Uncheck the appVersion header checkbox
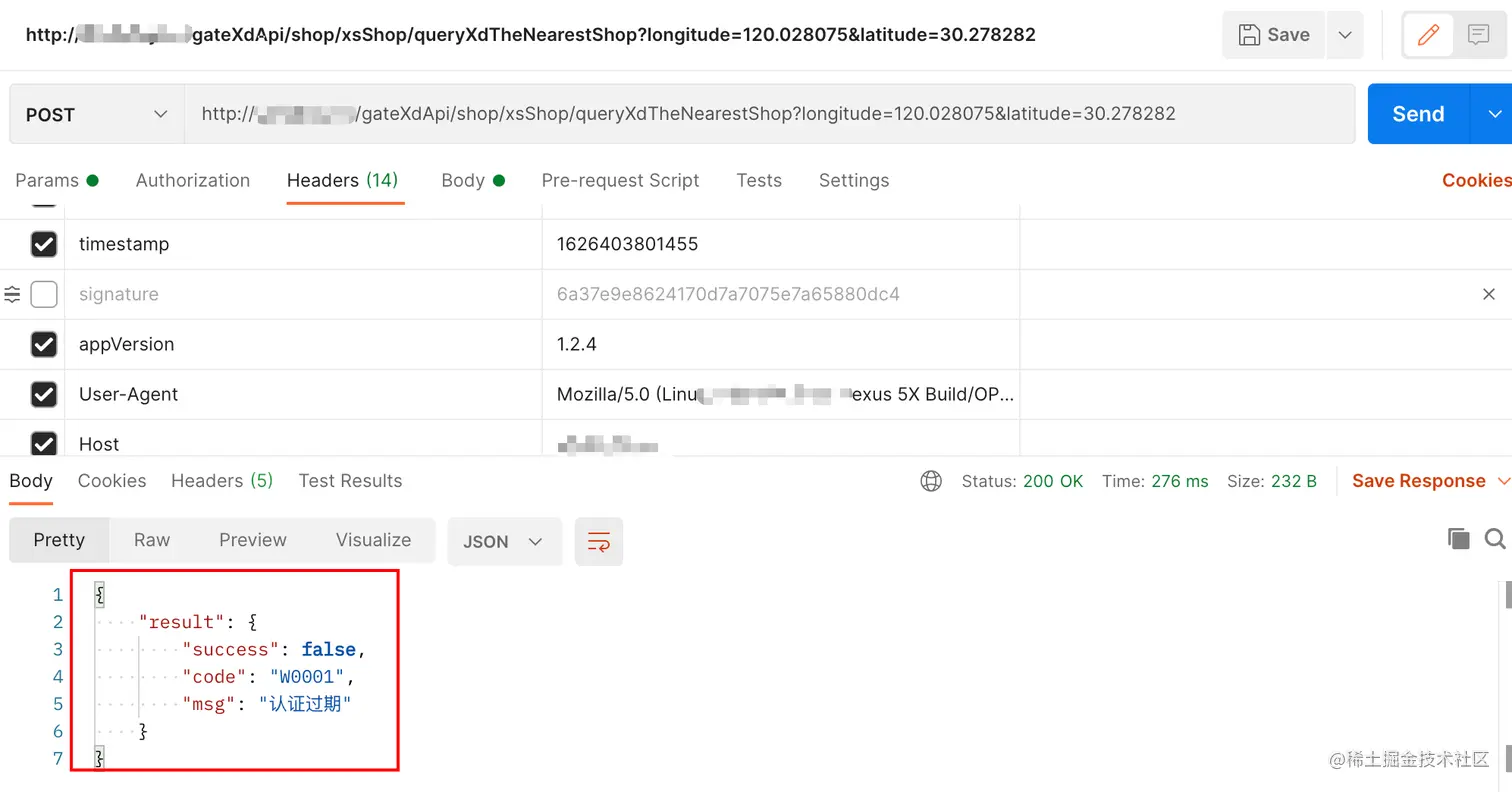The width and height of the screenshot is (1512, 792). (x=44, y=344)
